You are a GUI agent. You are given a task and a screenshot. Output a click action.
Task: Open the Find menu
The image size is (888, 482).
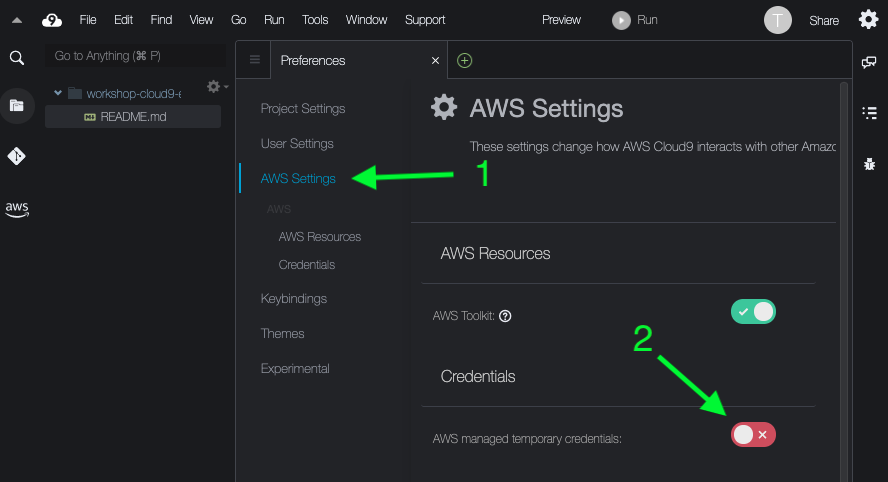(161, 20)
